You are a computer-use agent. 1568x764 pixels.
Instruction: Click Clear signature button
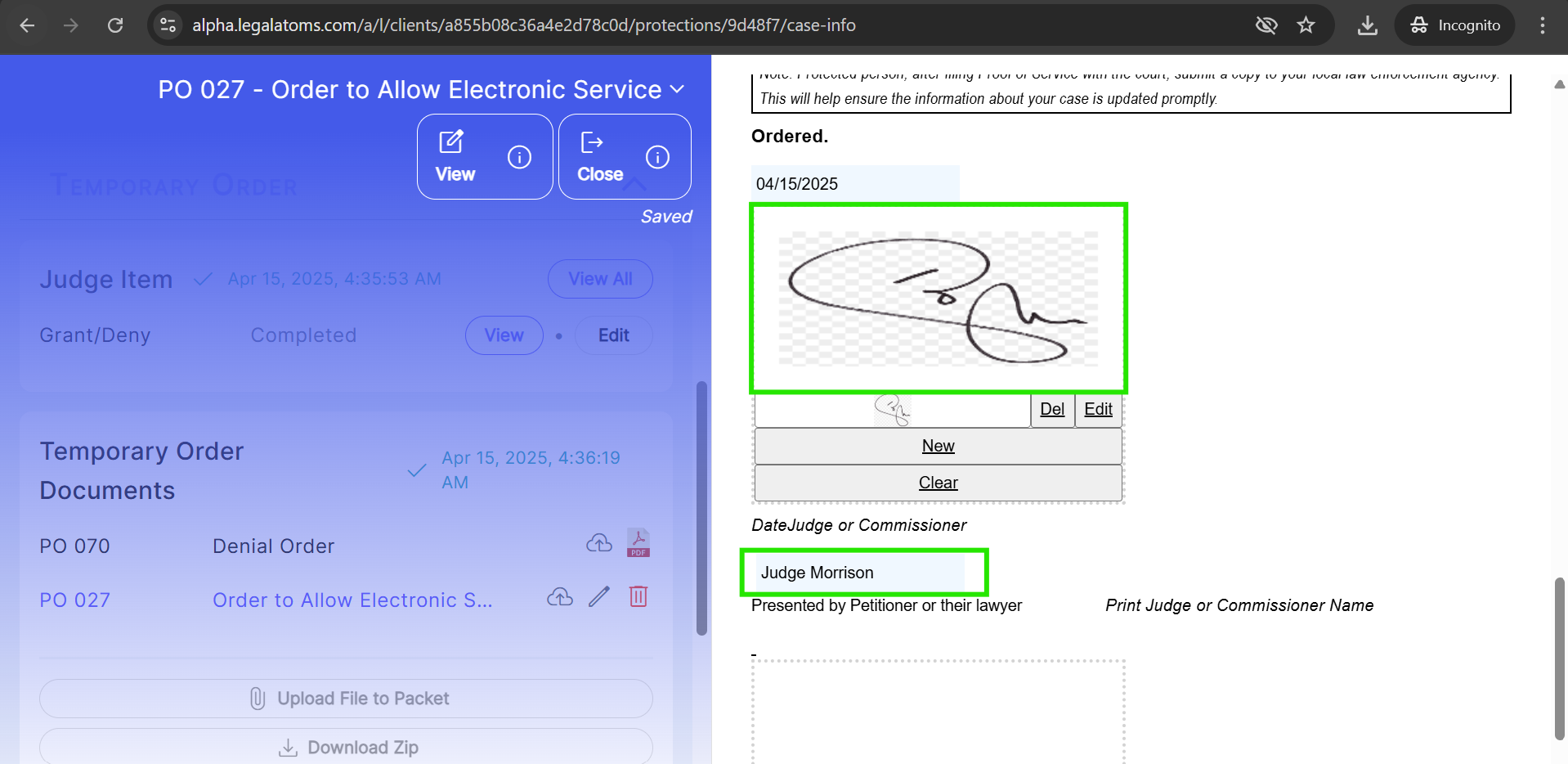(x=938, y=483)
